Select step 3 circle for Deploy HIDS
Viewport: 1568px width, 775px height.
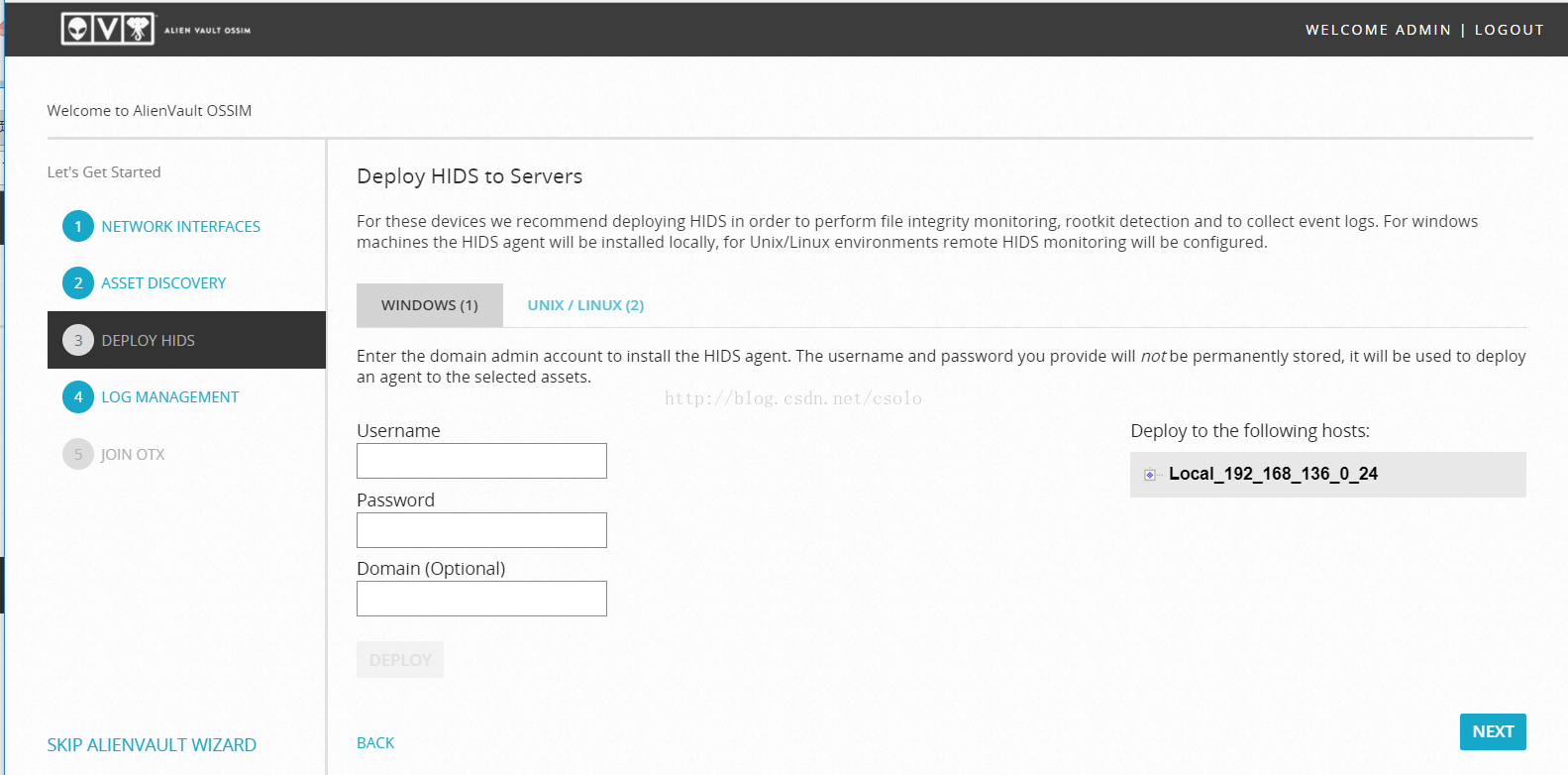78,340
